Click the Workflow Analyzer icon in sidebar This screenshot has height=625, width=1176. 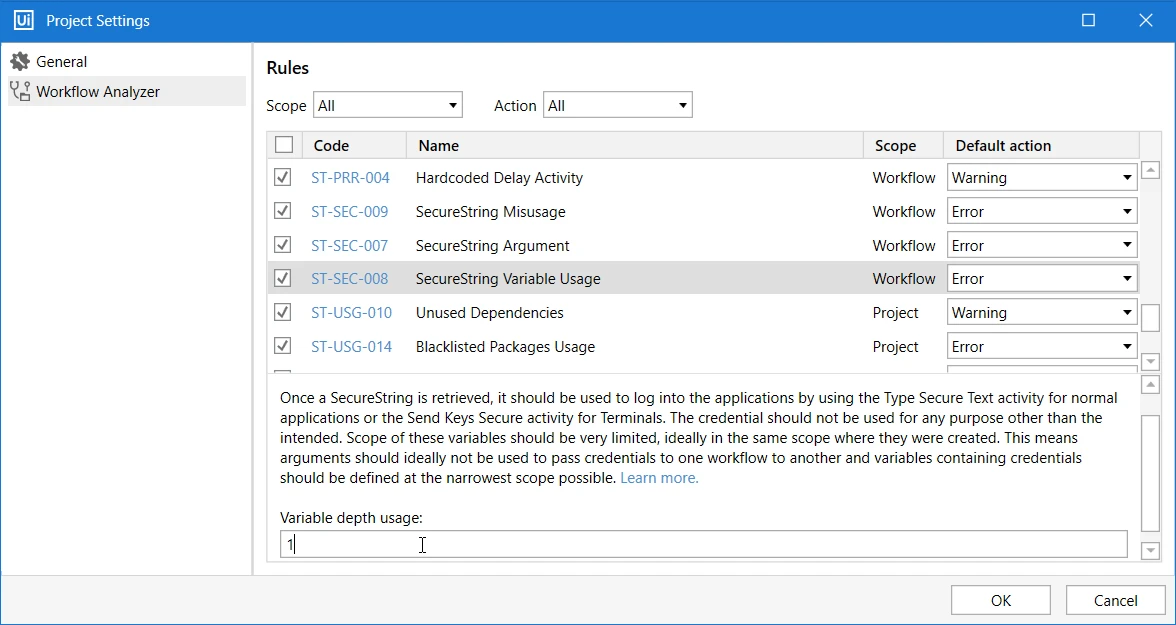20,92
